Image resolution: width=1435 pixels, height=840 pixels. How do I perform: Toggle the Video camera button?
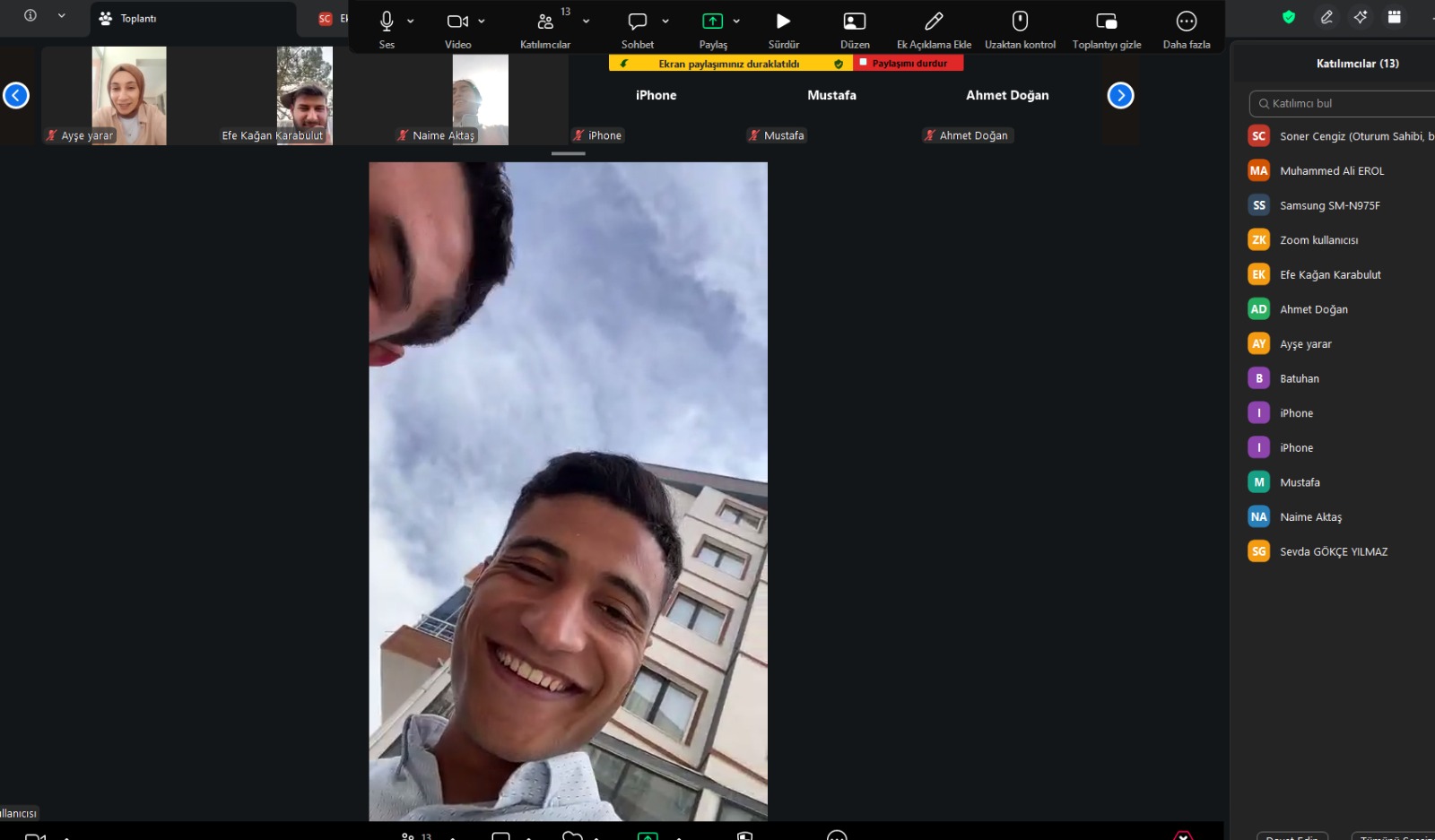pyautogui.click(x=457, y=22)
